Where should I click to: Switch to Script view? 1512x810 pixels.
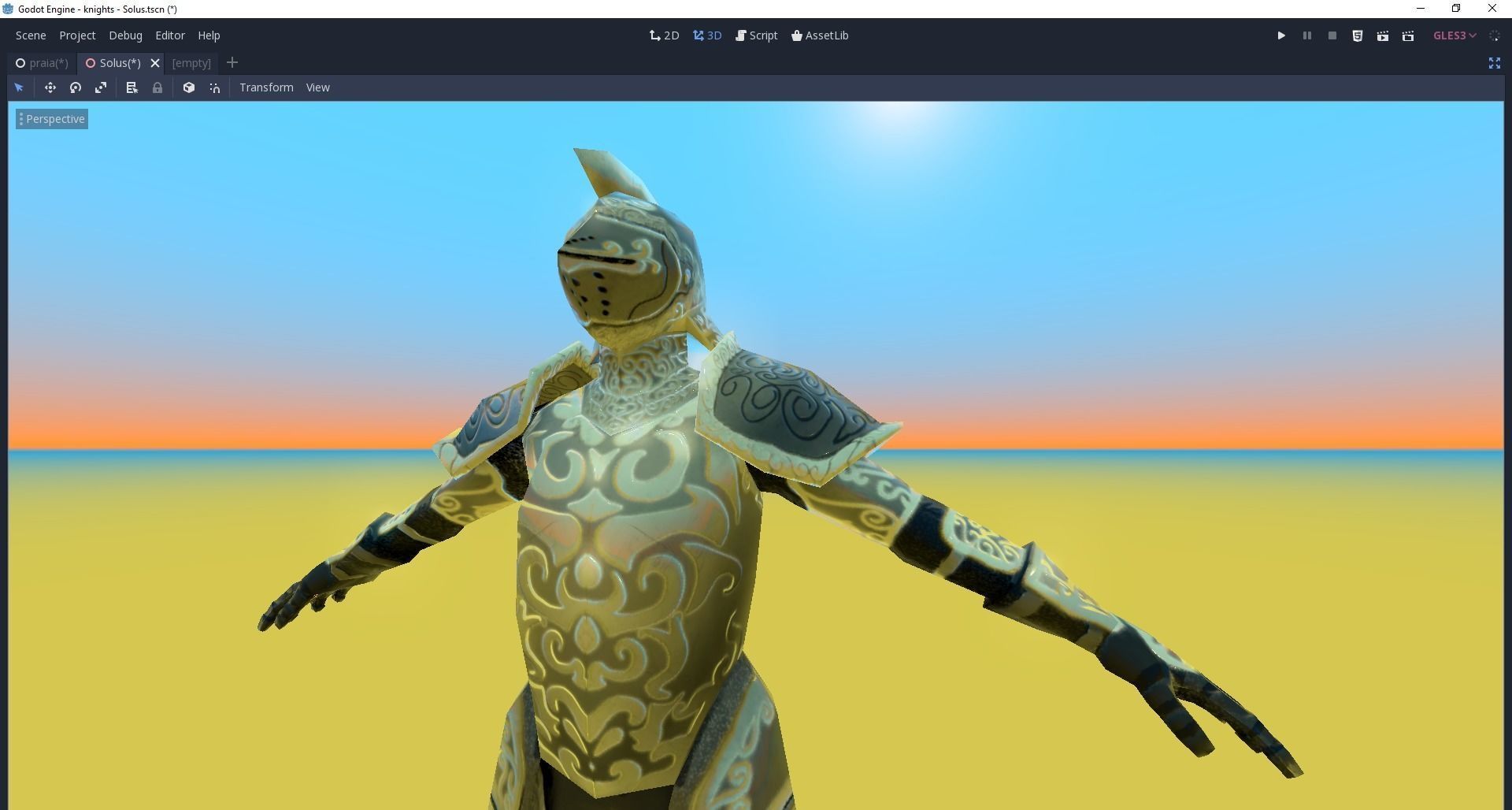756,35
